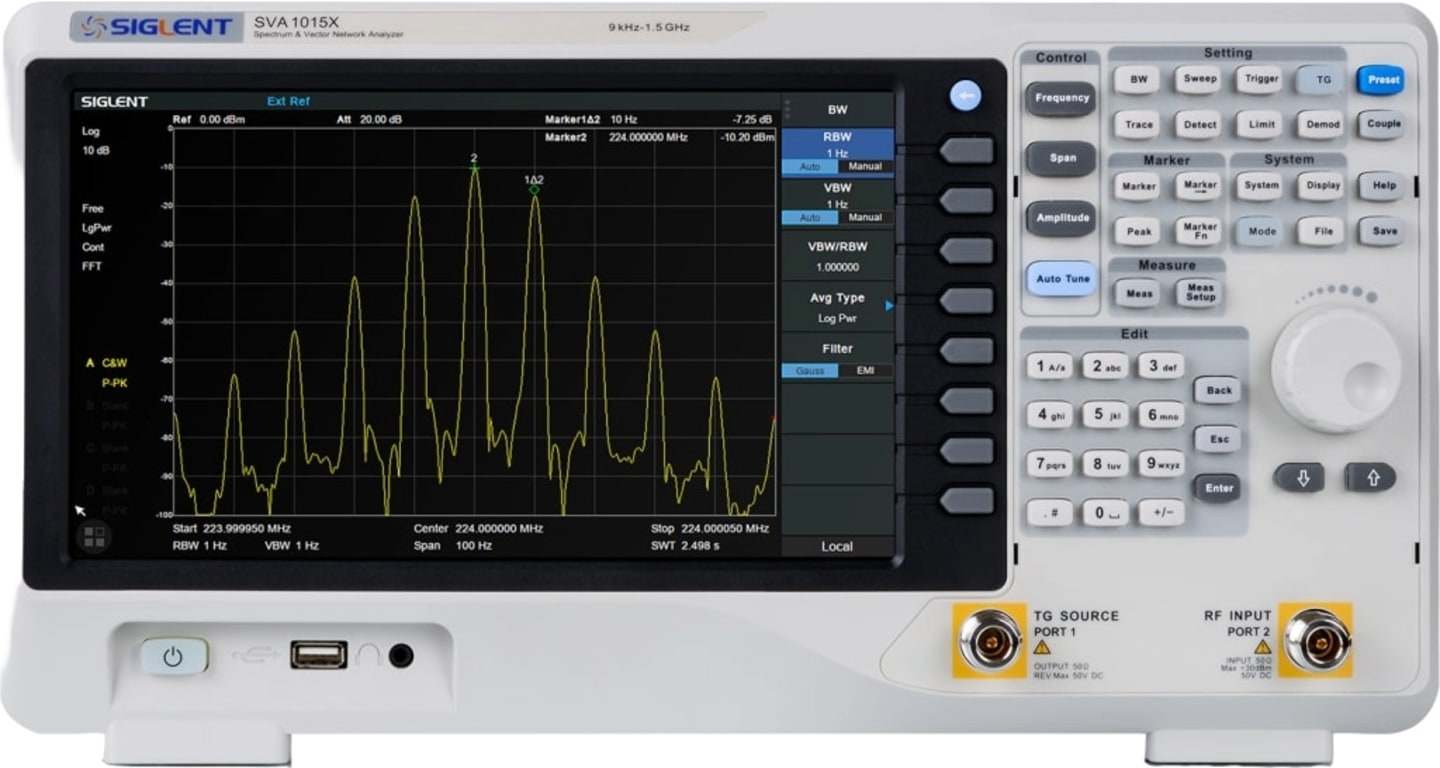
Task: Click the softkey beside Avg Type
Action: (967, 301)
